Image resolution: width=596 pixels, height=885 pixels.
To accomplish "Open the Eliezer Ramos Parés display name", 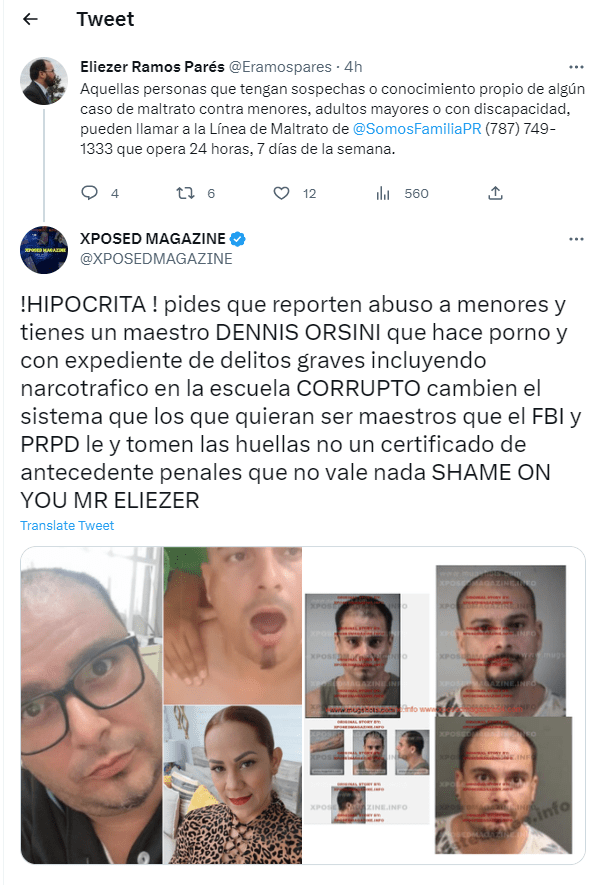I will [152, 67].
